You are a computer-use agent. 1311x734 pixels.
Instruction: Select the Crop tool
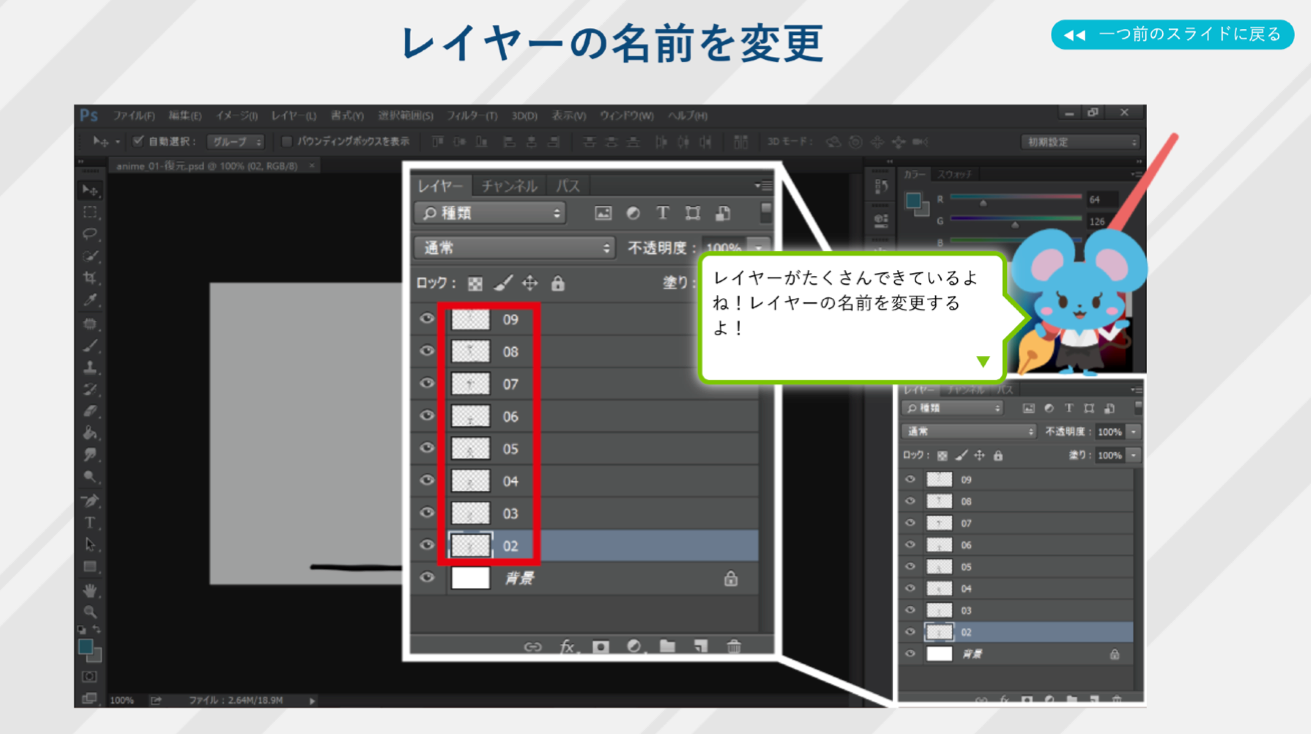coord(90,278)
